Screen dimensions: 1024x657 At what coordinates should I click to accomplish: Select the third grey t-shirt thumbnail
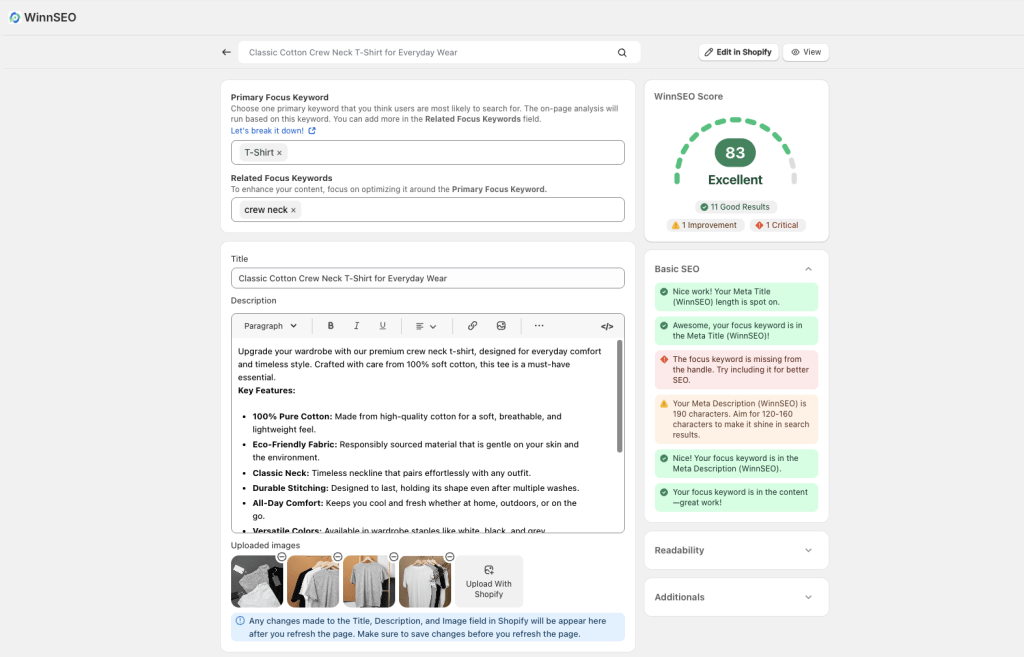[x=369, y=581]
